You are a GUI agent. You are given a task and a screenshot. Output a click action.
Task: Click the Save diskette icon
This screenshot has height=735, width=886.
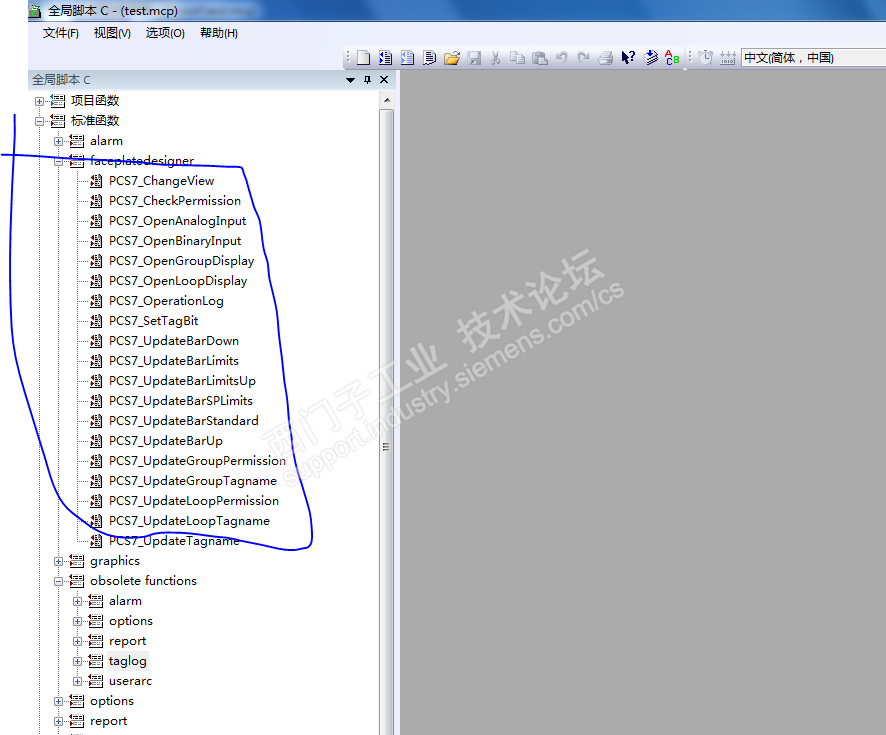tap(474, 58)
